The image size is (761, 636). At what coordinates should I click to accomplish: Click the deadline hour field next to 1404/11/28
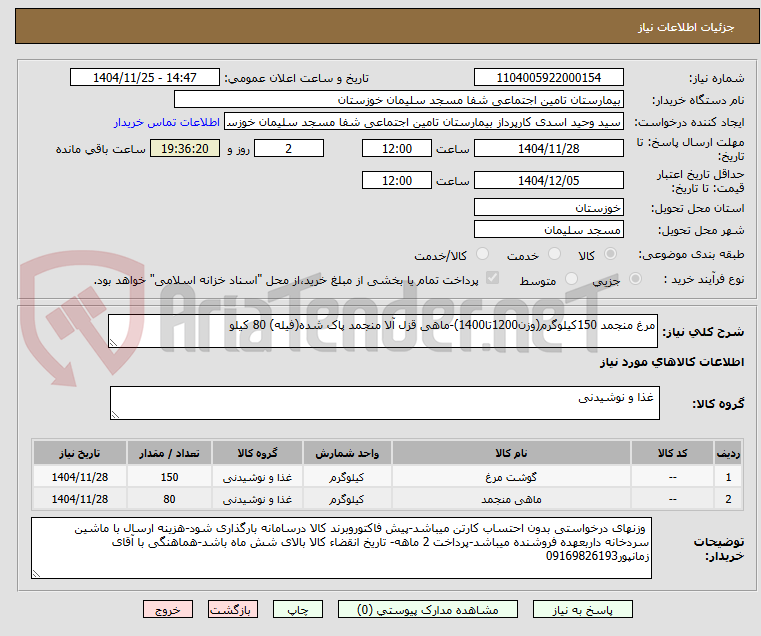397,149
